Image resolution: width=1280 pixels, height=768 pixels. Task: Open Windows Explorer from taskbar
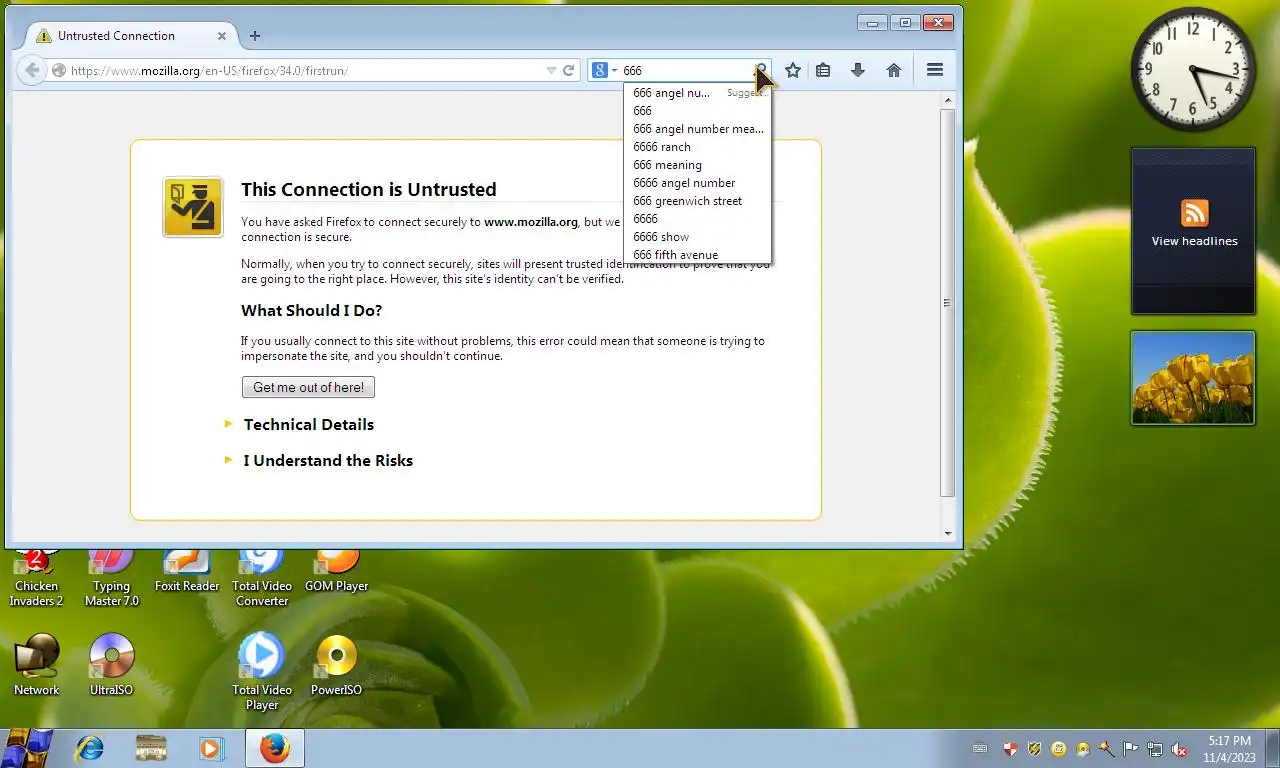point(151,748)
